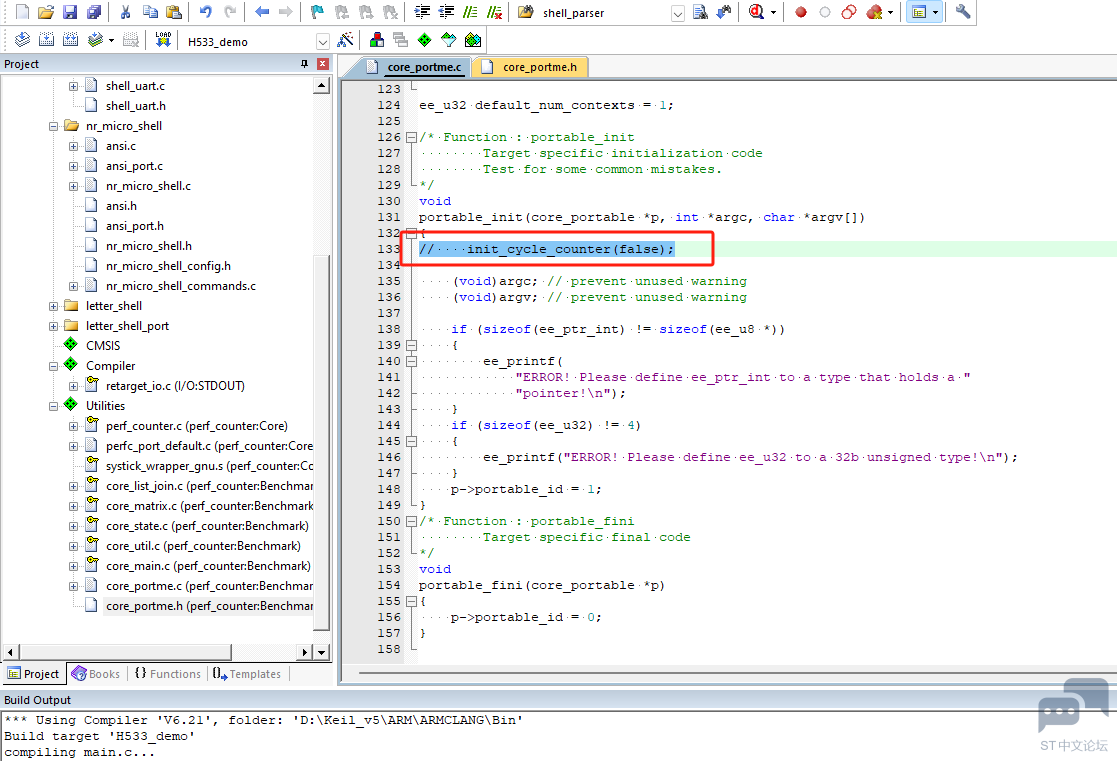Navigate backwards with the blue left arrow
1117x761 pixels.
point(261,12)
